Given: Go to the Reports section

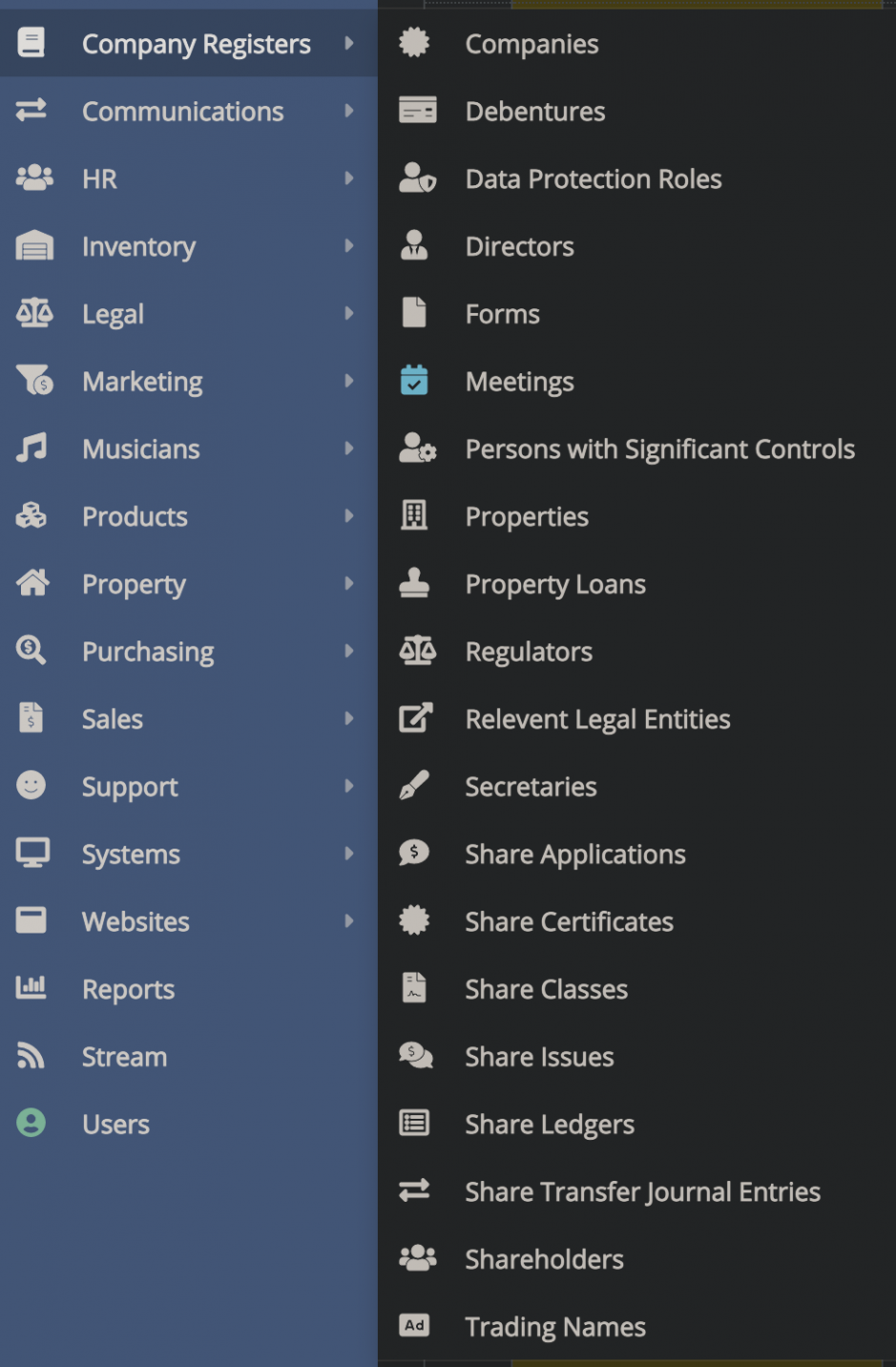Looking at the screenshot, I should (x=128, y=989).
